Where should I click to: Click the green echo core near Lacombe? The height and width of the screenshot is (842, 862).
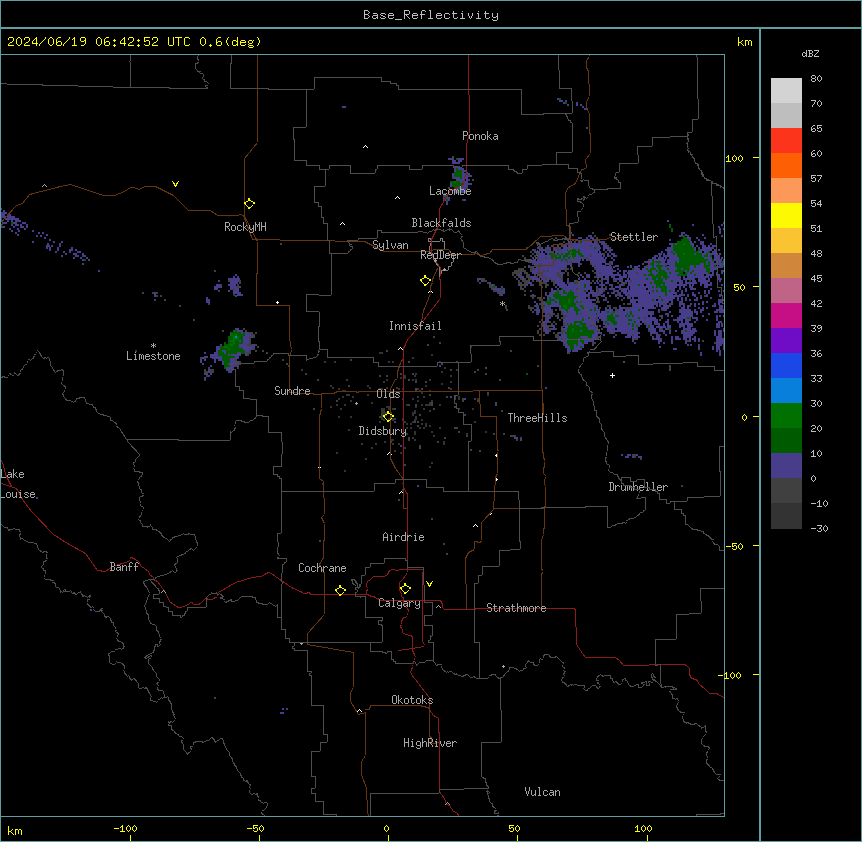(457, 176)
